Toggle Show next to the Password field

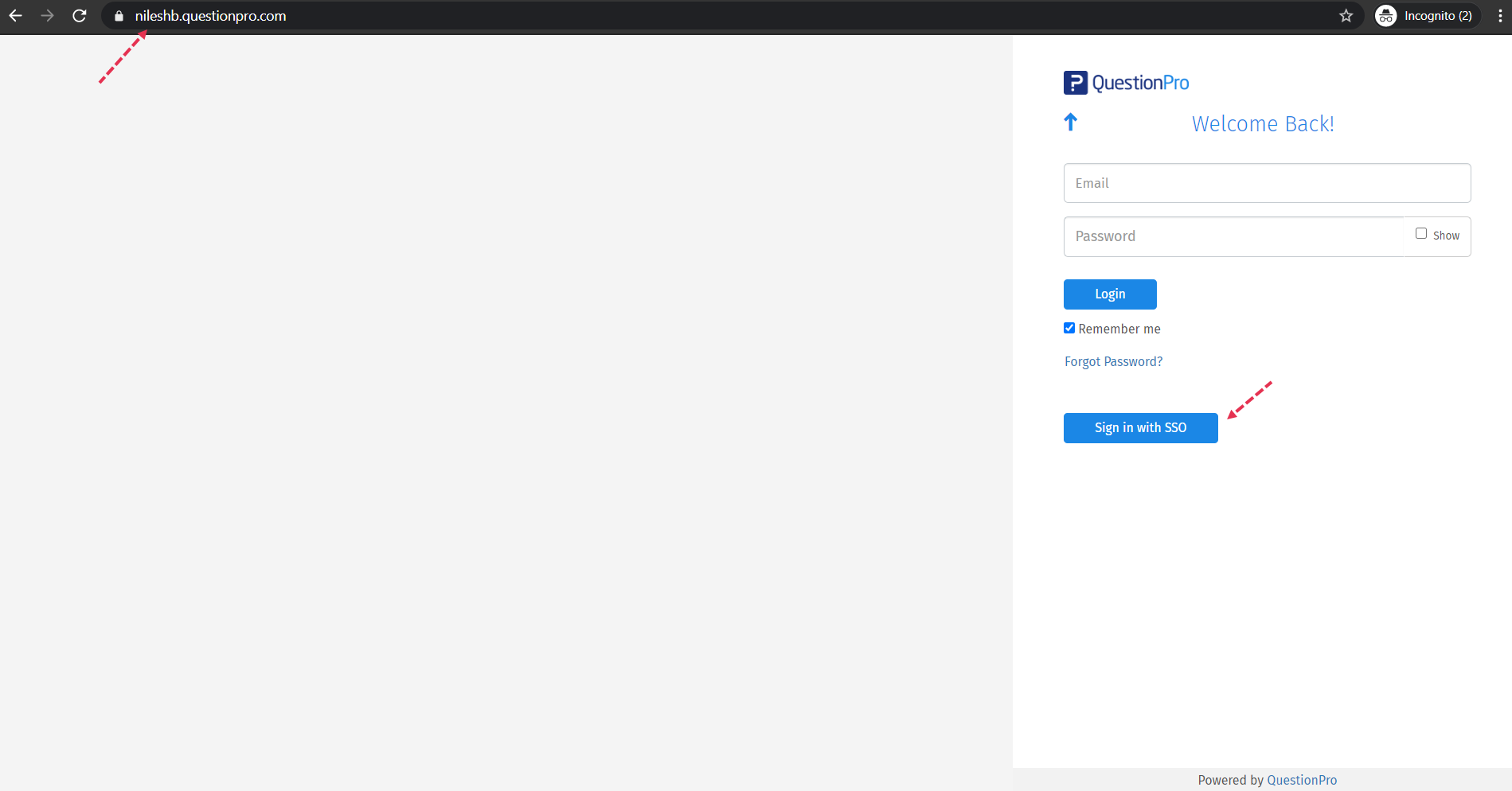1420,232
